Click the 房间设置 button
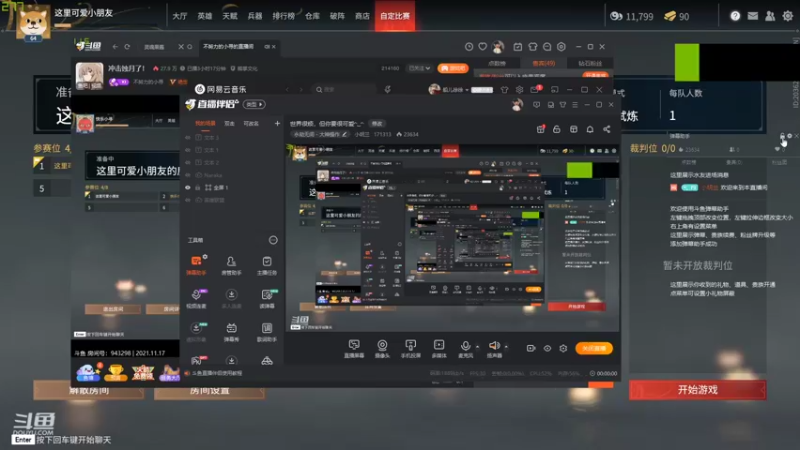The image size is (800, 450). tap(209, 391)
